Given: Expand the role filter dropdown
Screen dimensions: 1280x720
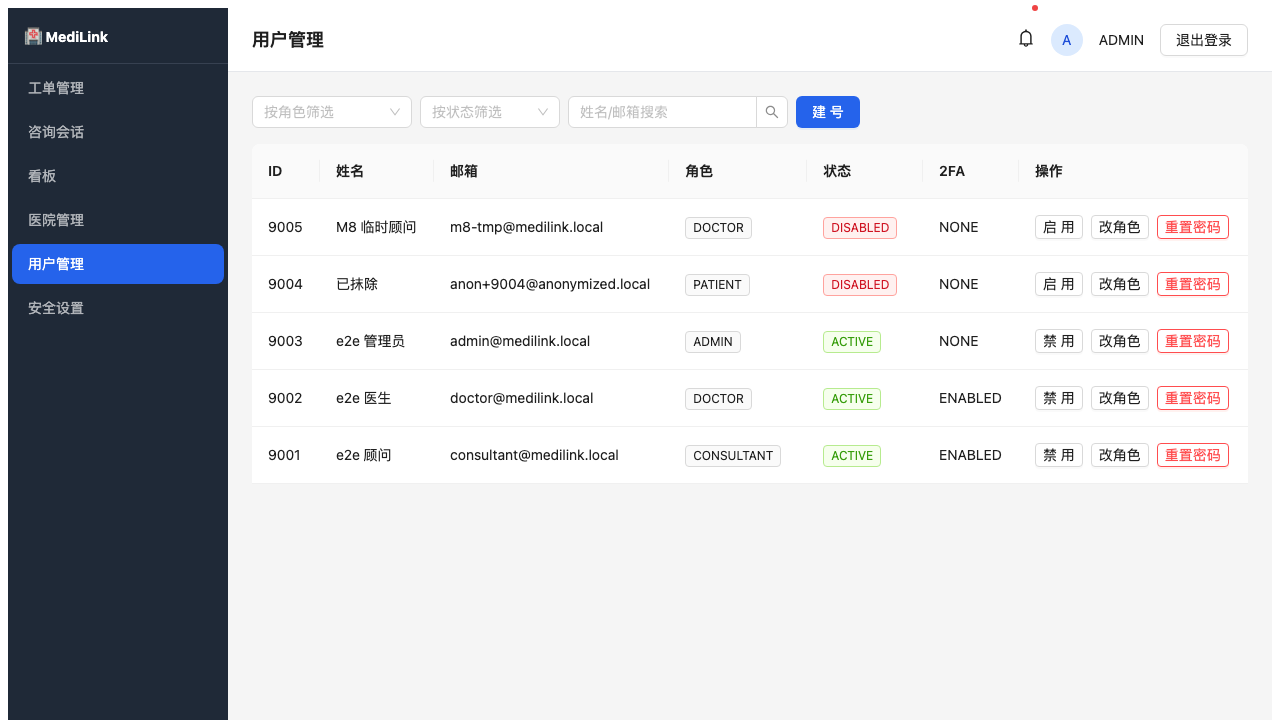Looking at the screenshot, I should click(x=332, y=112).
